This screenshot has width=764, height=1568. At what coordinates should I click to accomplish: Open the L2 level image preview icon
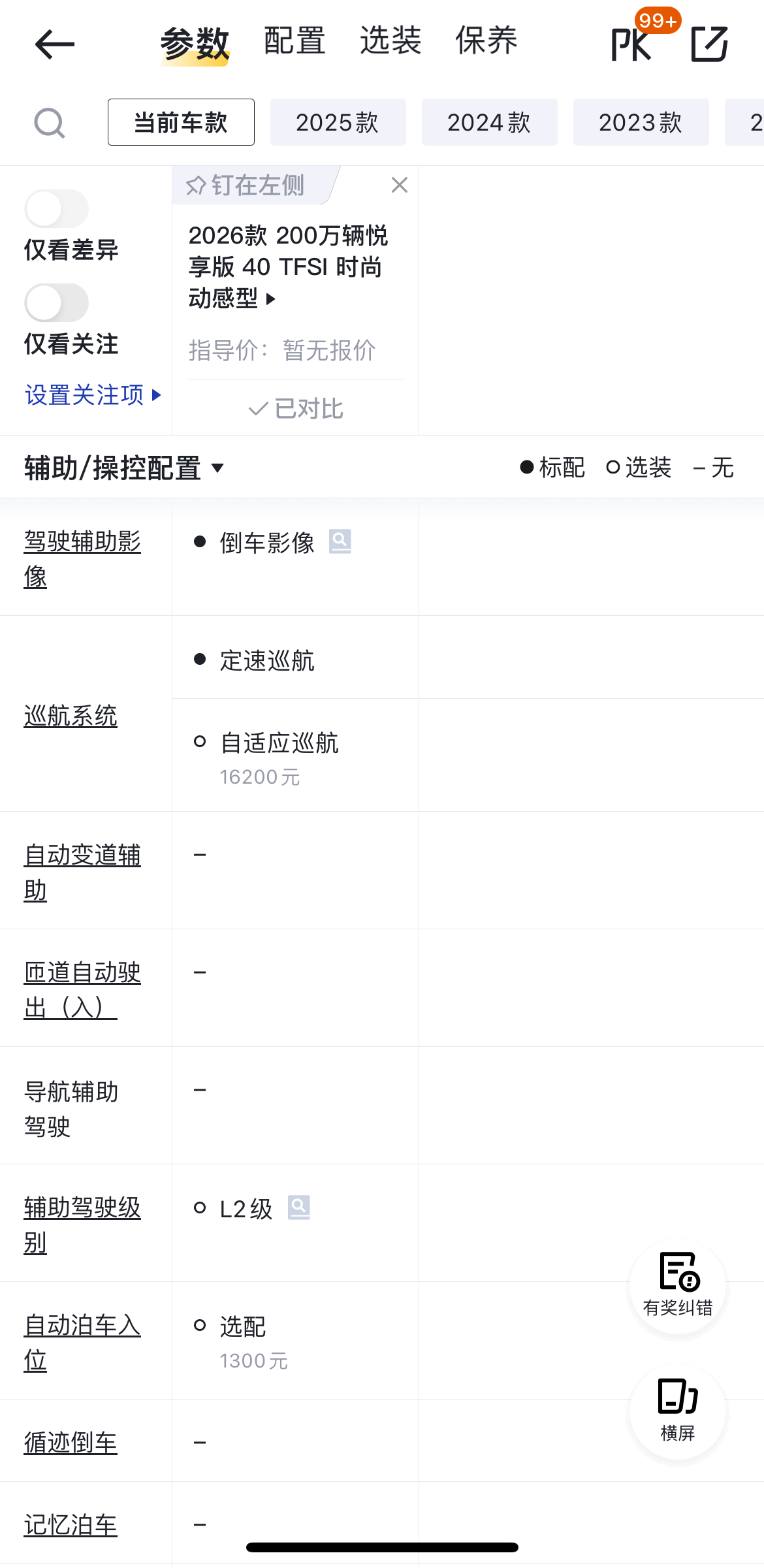(x=298, y=1208)
